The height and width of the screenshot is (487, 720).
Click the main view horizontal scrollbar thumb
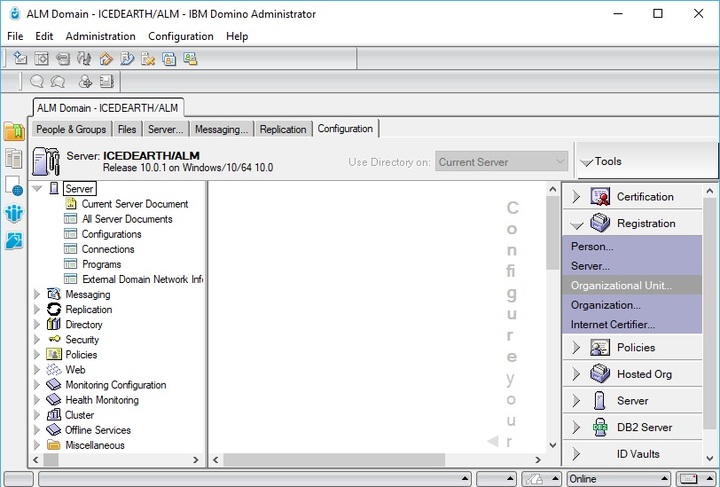334,459
